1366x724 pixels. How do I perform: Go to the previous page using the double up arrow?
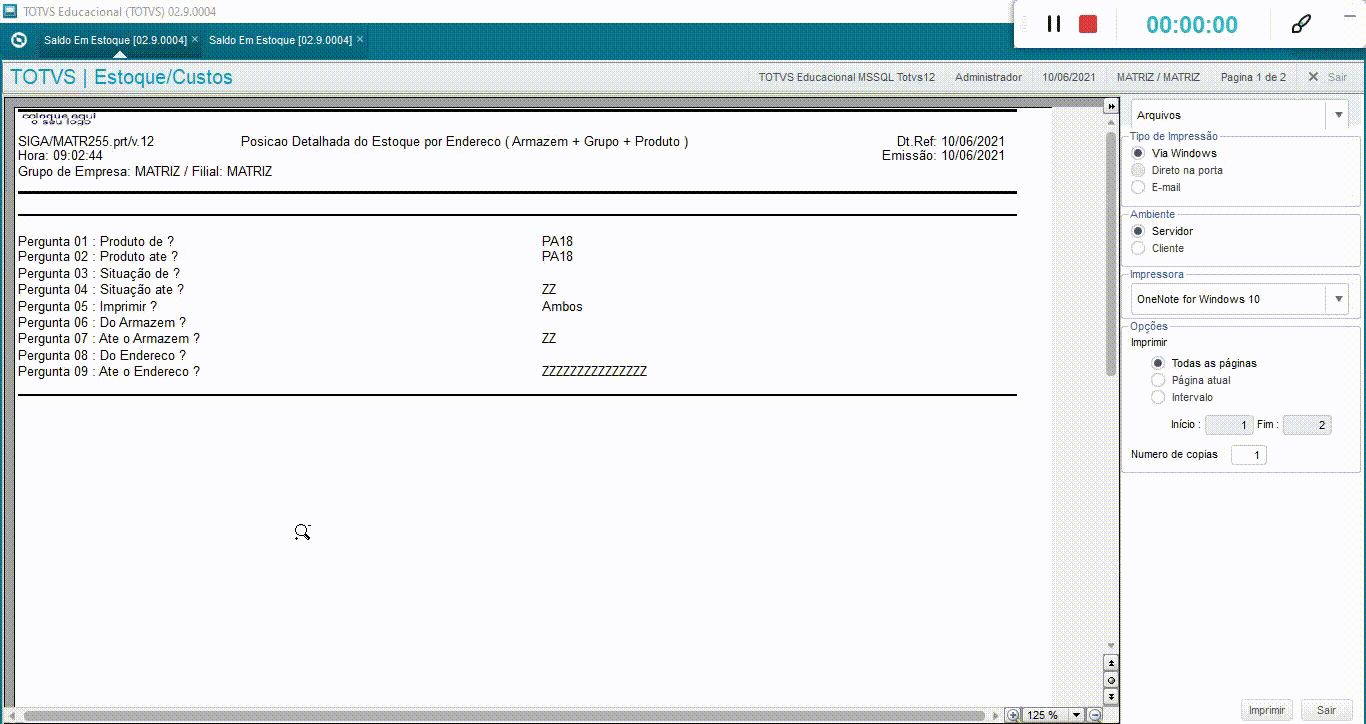click(x=1111, y=662)
